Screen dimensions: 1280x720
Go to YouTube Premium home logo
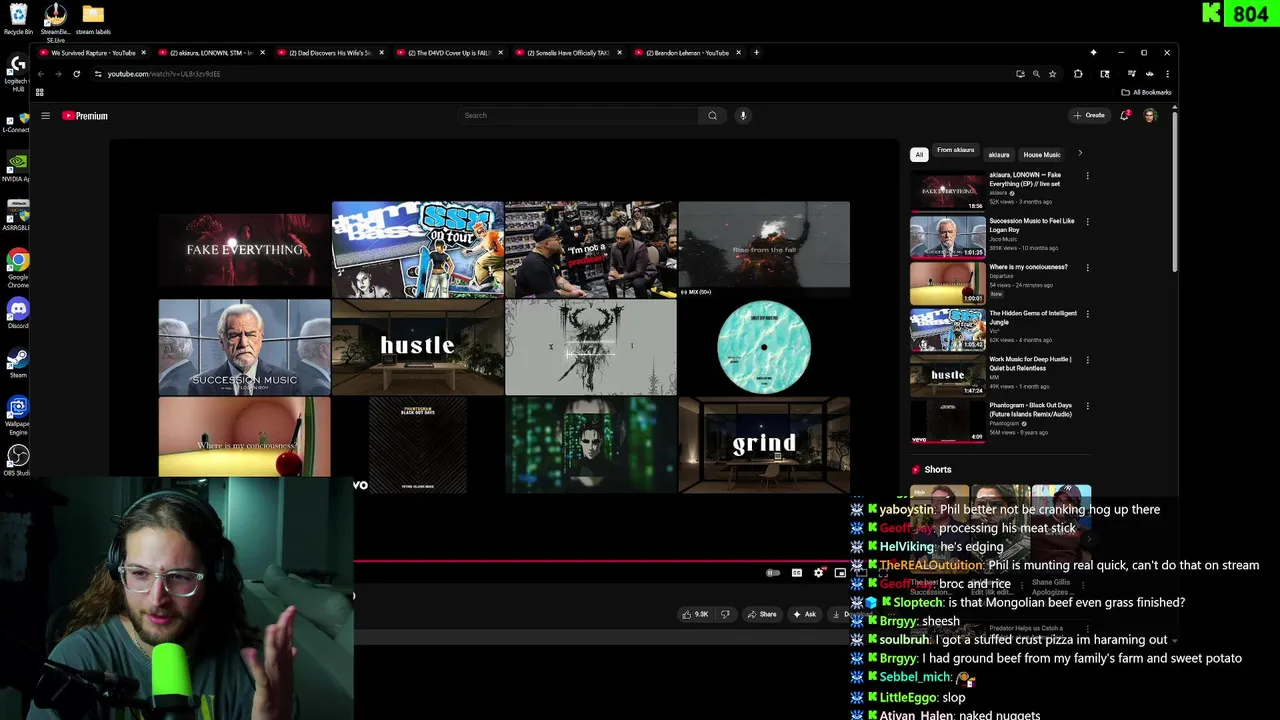click(85, 116)
